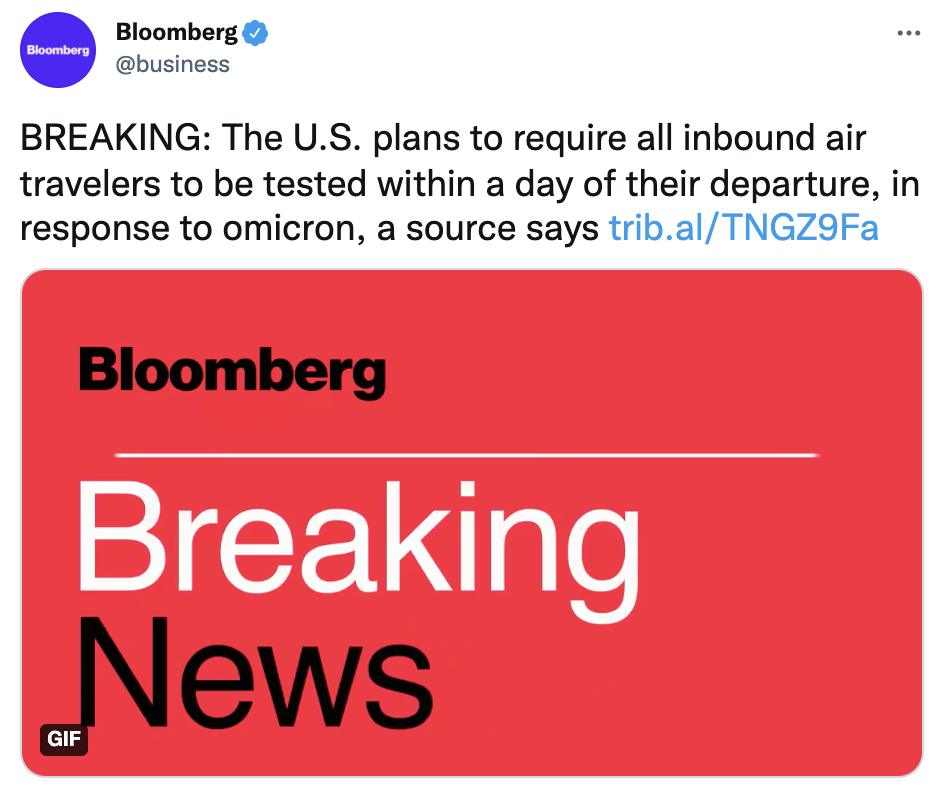Click the phrase 'travelers to be tested'
This screenshot has width=942, height=800.
[193, 184]
